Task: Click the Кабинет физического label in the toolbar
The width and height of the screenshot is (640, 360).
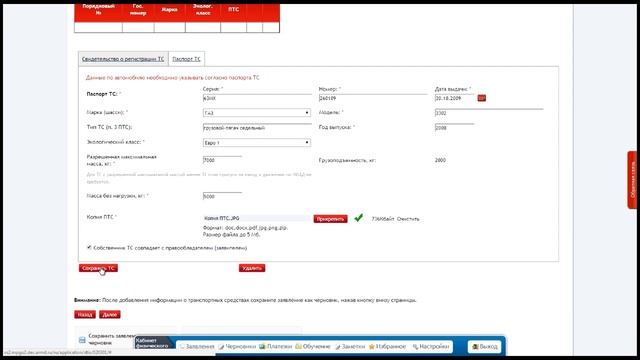Action: 152,343
